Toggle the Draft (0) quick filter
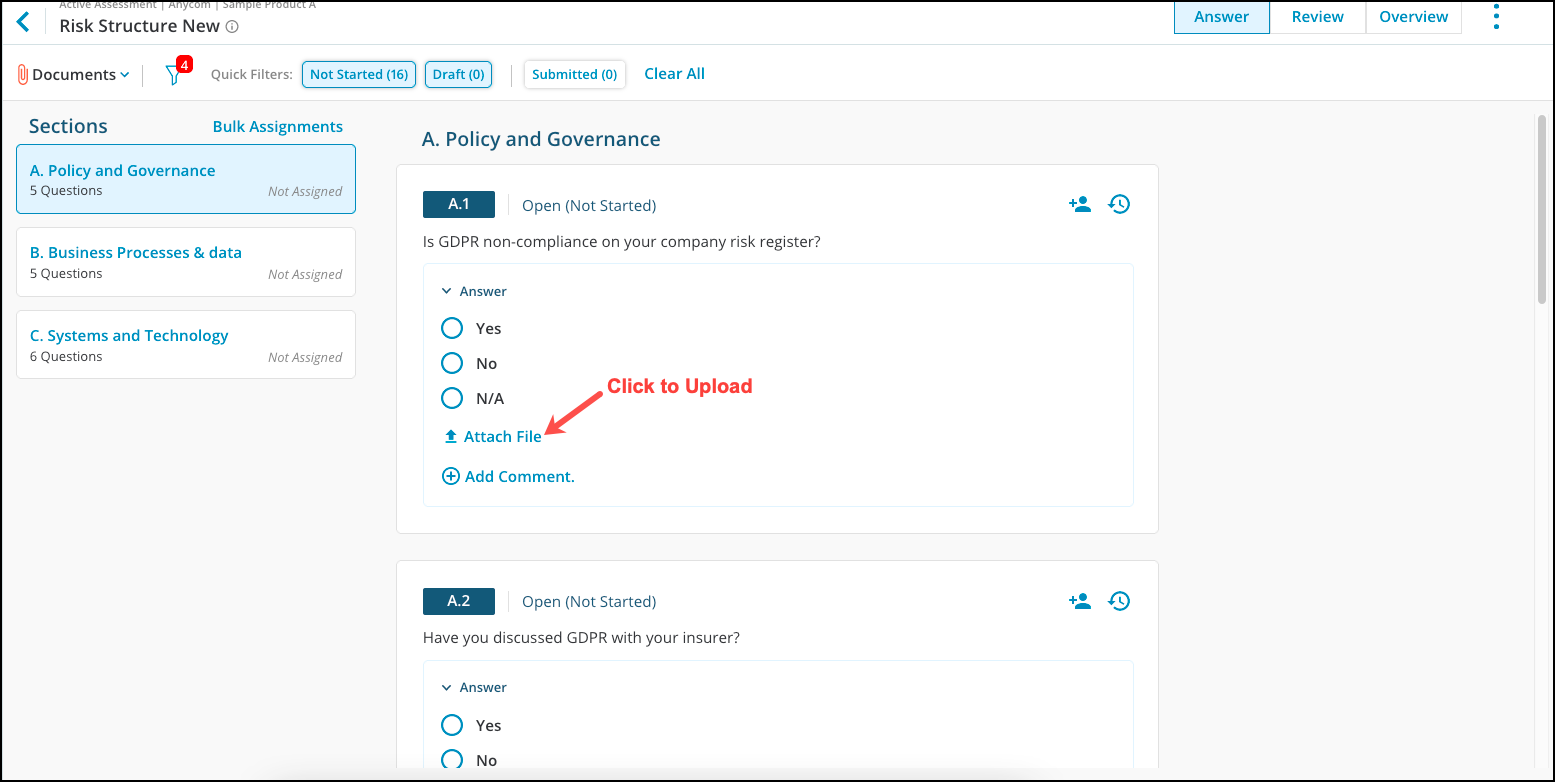This screenshot has width=1555, height=782. click(x=459, y=75)
